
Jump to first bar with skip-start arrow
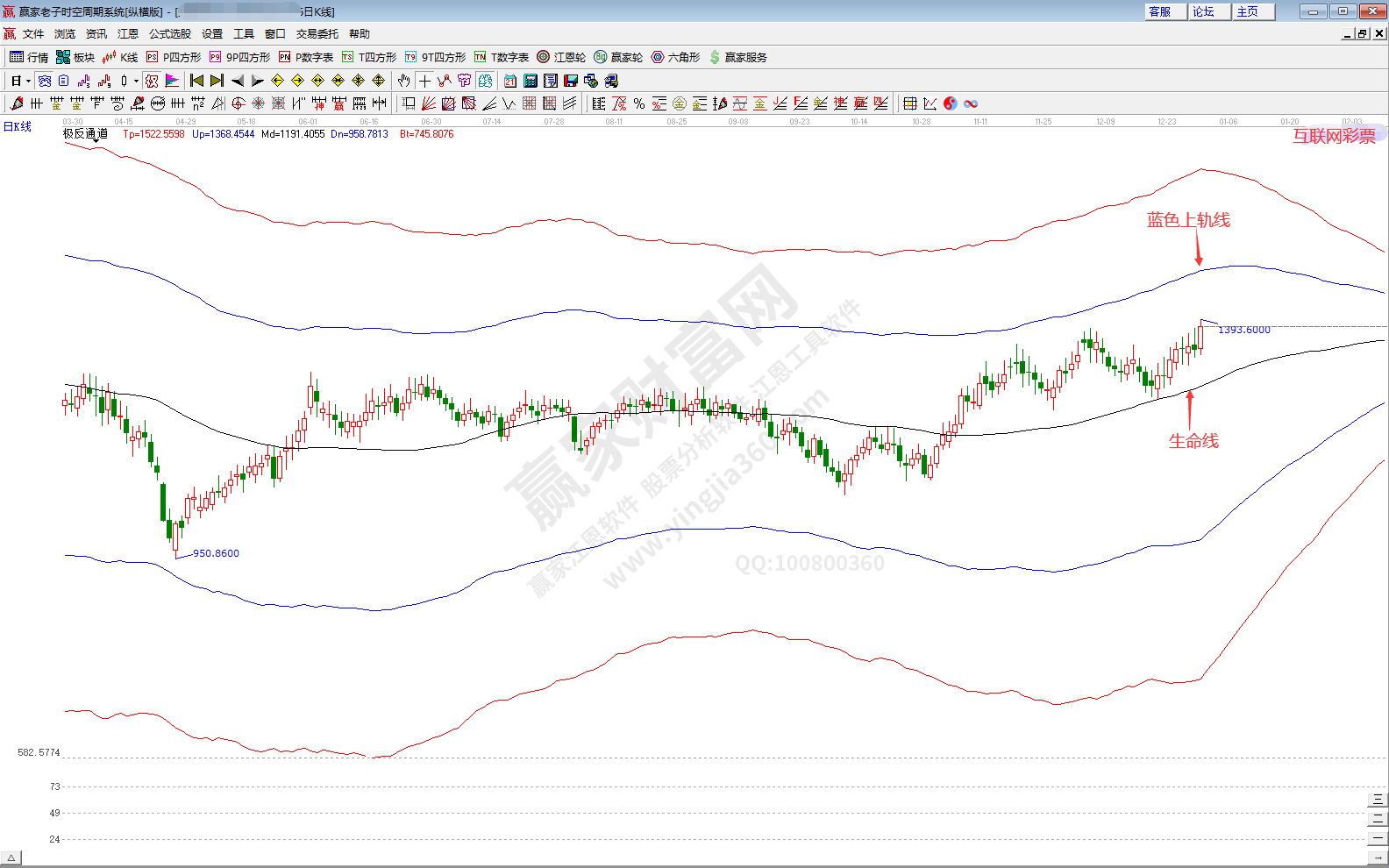196,81
